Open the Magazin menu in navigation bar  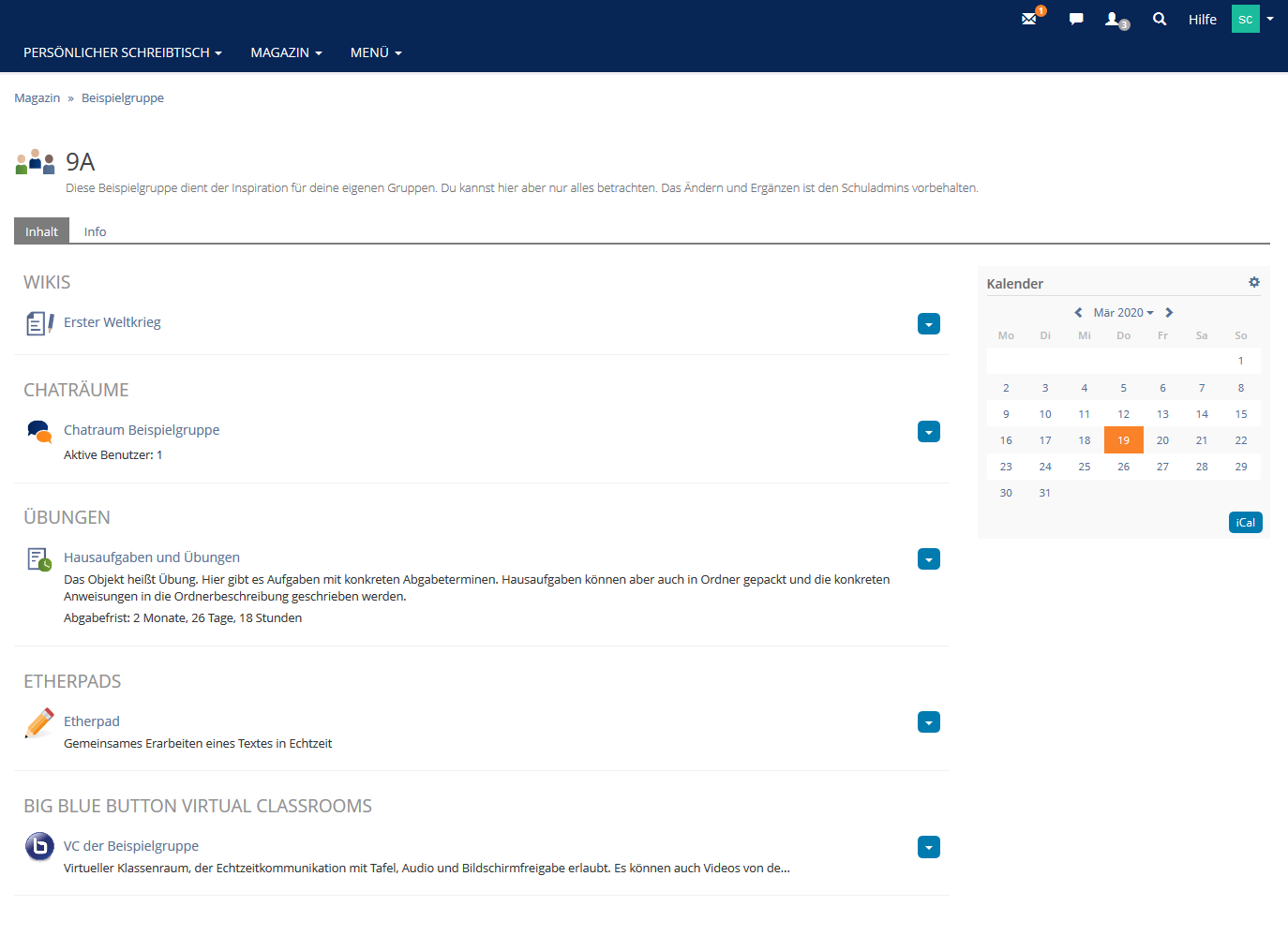pos(286,52)
